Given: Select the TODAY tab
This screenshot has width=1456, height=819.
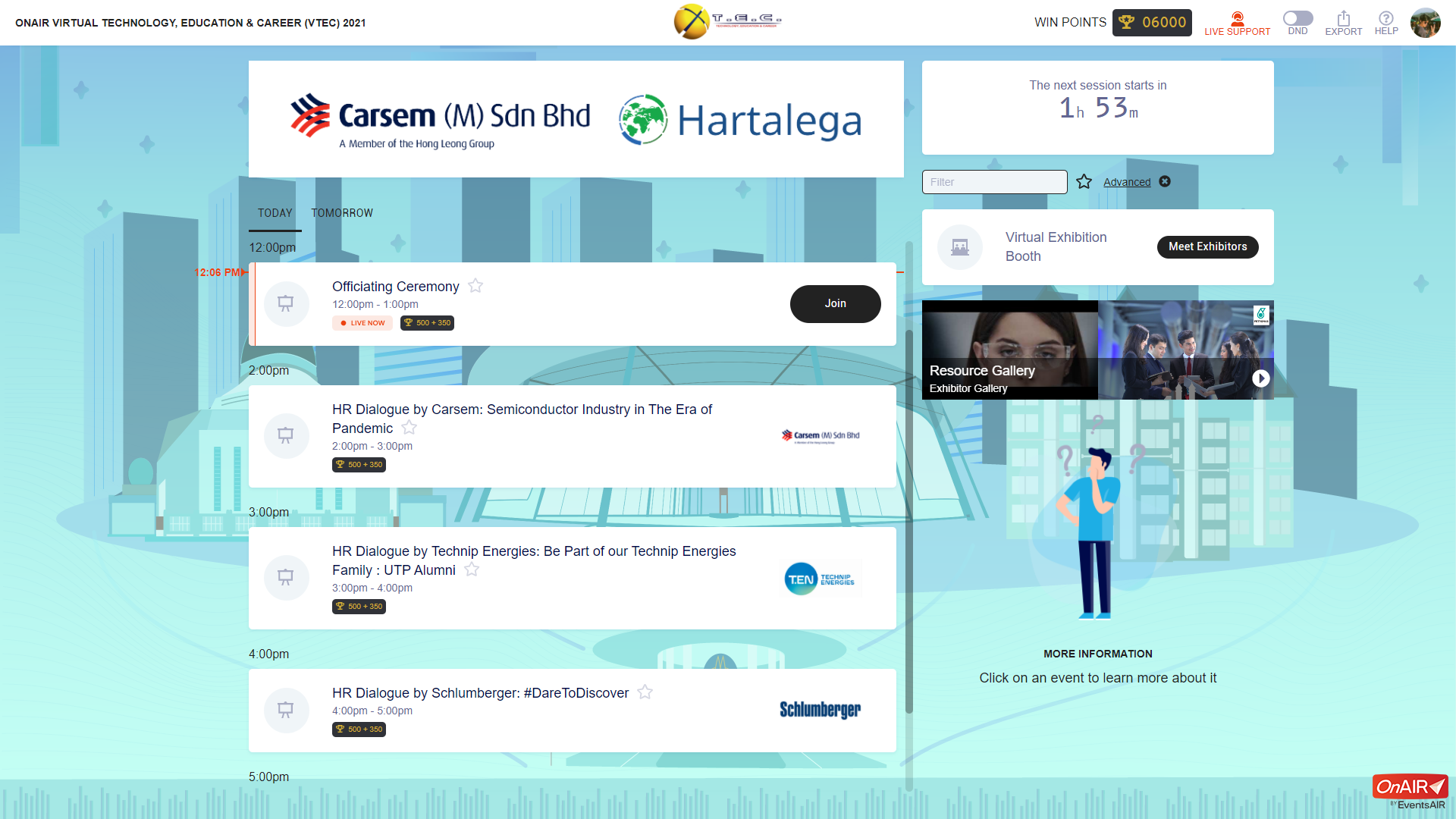Looking at the screenshot, I should 275,213.
